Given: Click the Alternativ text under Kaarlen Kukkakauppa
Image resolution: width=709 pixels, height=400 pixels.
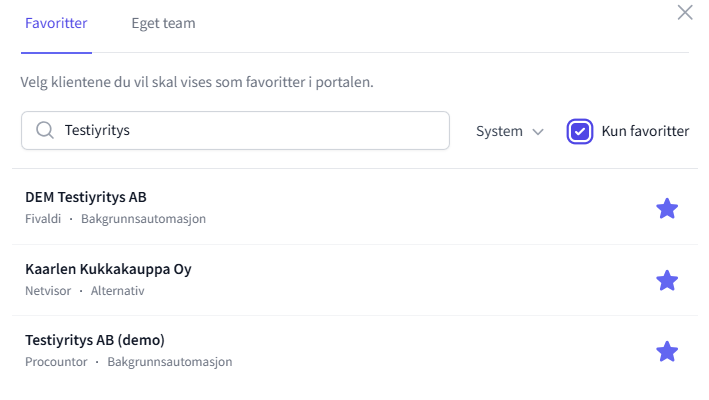Looking at the screenshot, I should click(x=118, y=290).
